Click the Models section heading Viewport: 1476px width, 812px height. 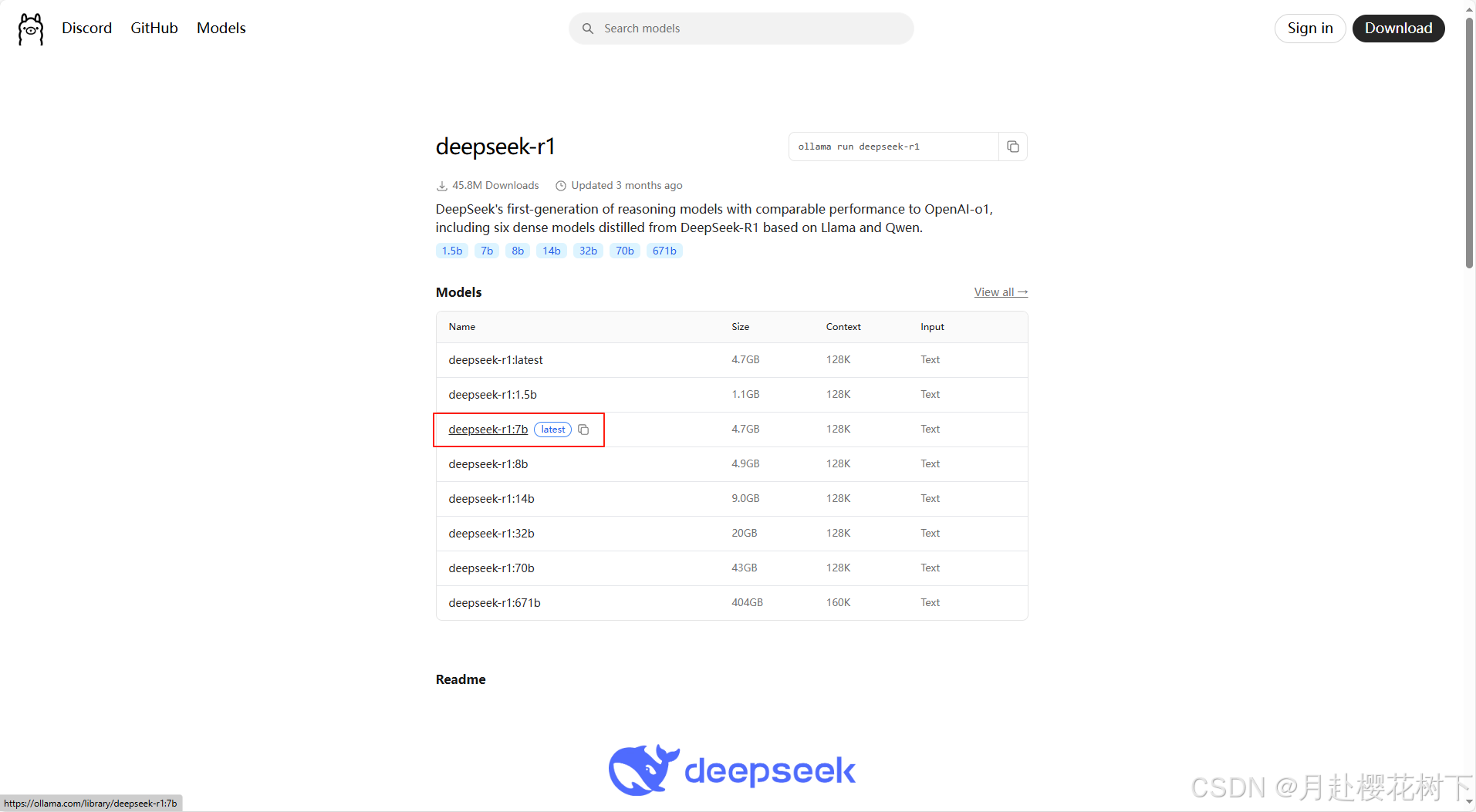tap(459, 292)
